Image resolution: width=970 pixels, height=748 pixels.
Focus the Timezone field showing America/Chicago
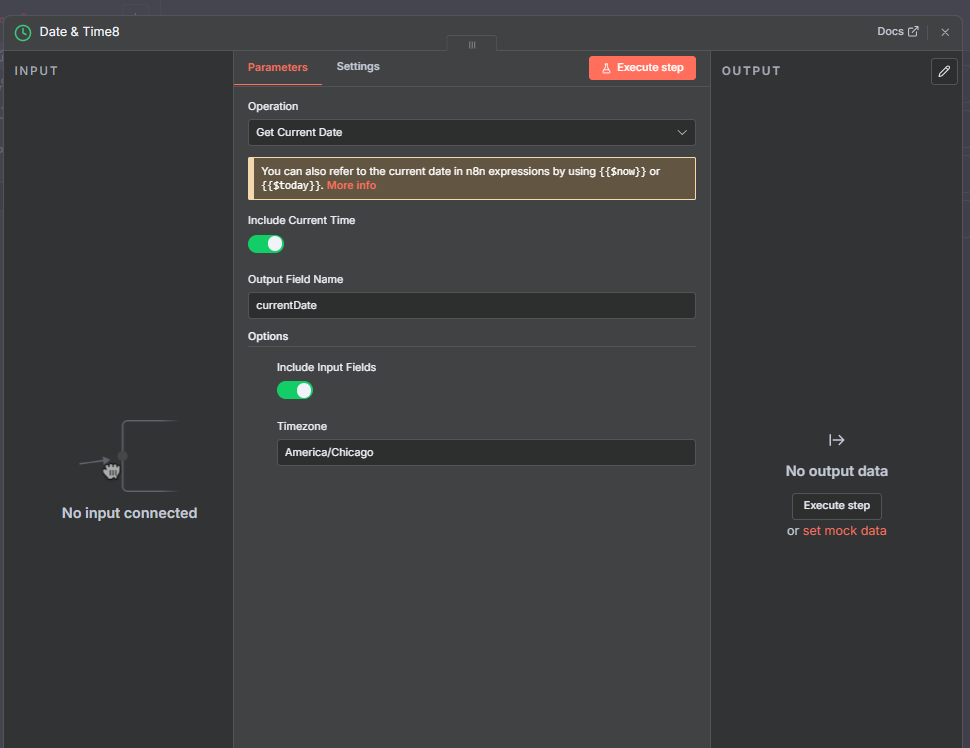pos(485,452)
